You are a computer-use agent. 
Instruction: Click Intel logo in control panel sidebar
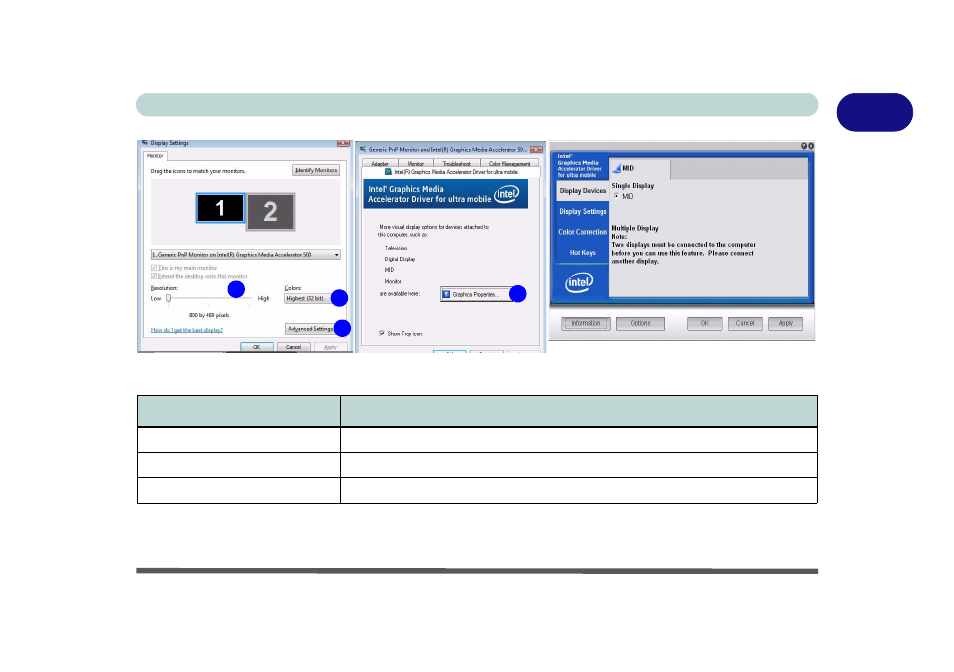[579, 282]
